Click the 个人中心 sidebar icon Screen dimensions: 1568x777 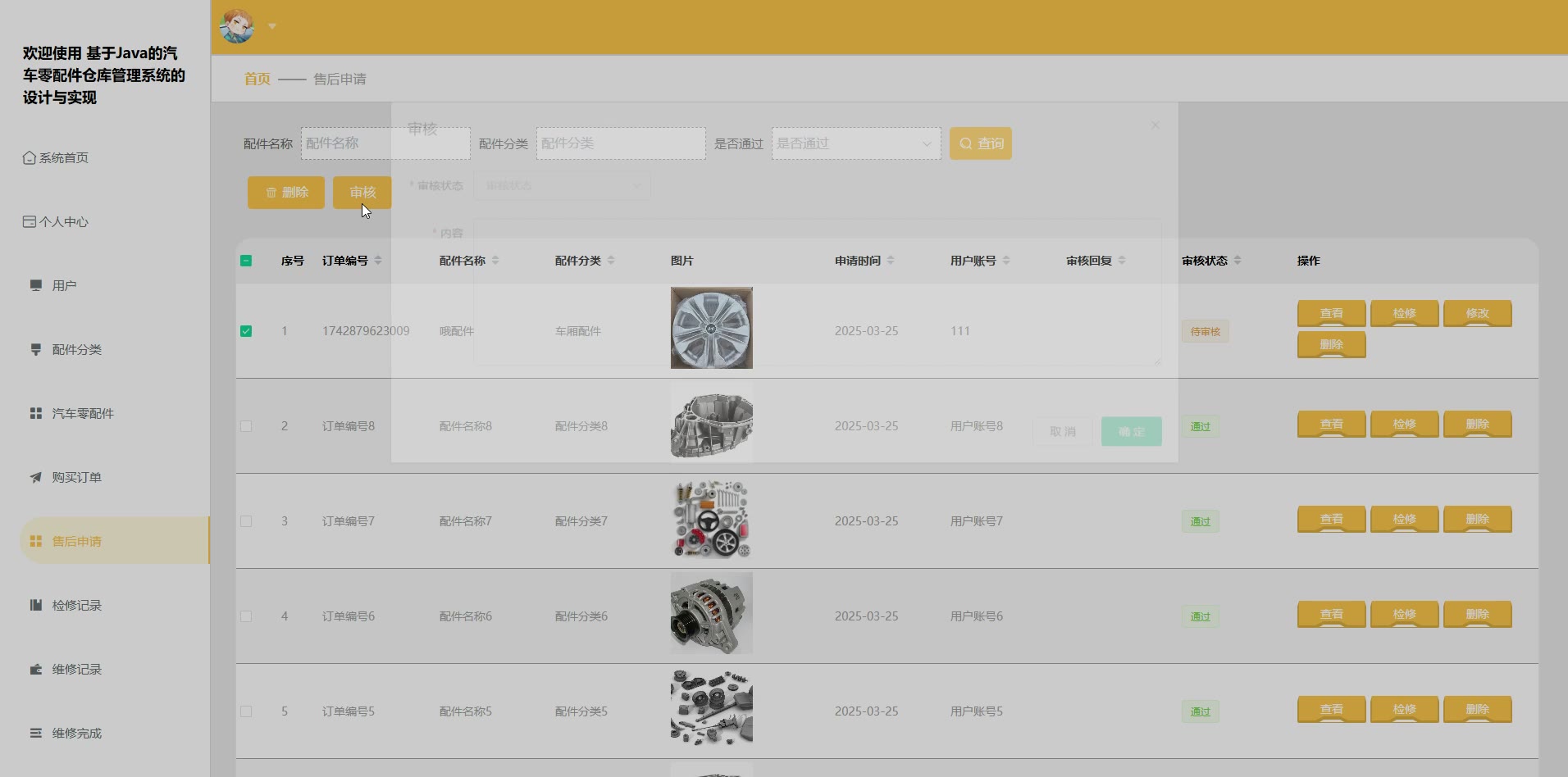[x=30, y=221]
